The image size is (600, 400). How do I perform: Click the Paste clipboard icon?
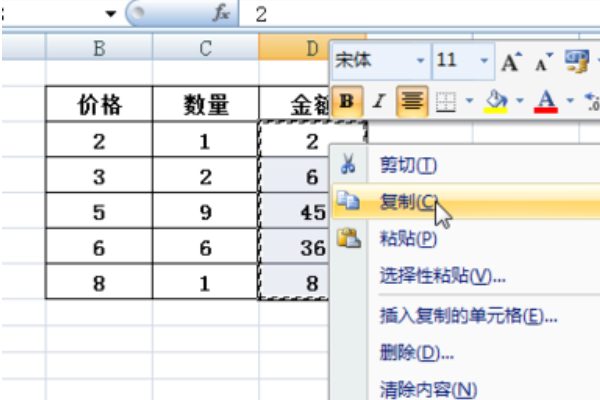[x=348, y=238]
